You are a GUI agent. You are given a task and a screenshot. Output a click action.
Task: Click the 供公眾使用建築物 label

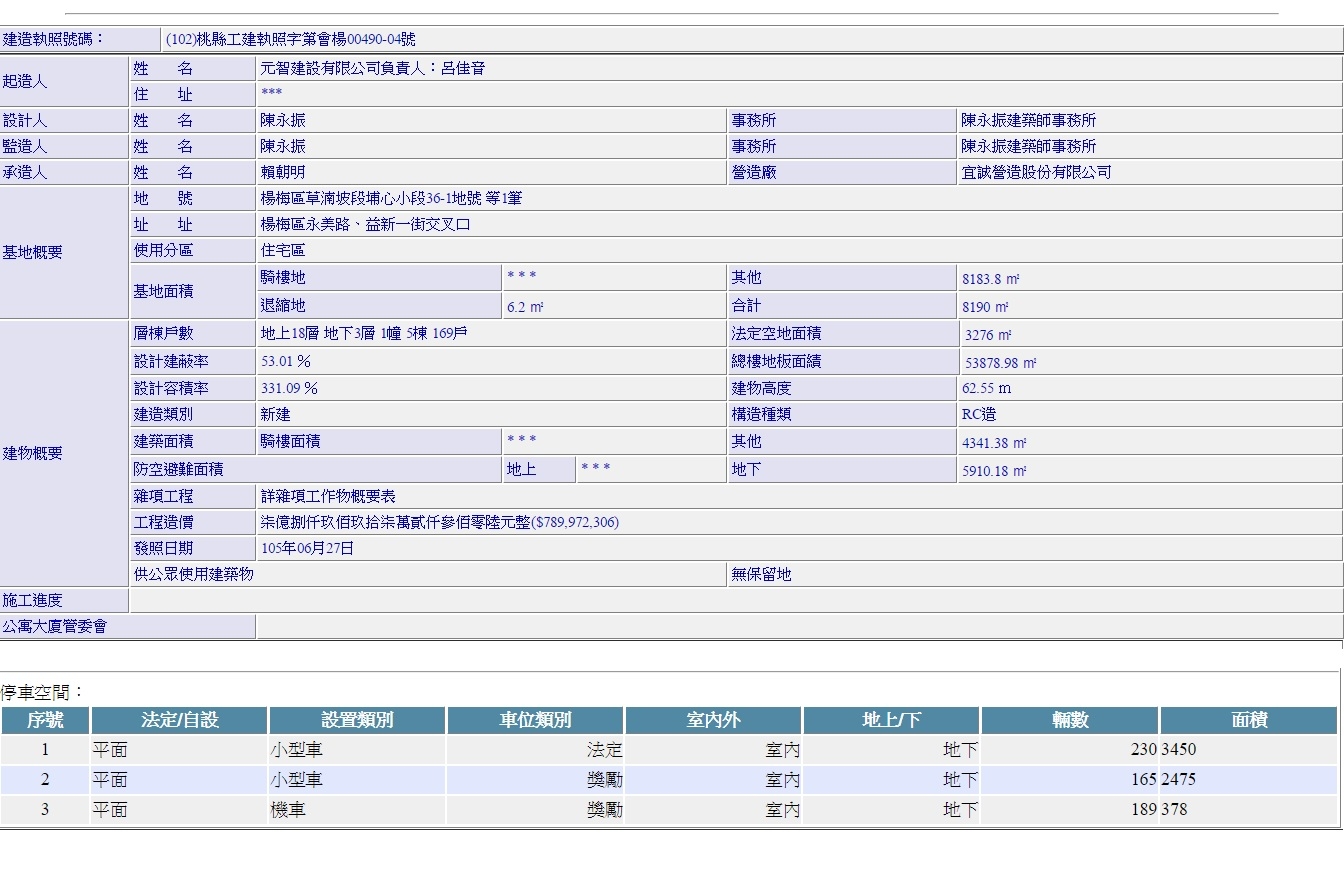pos(193,574)
